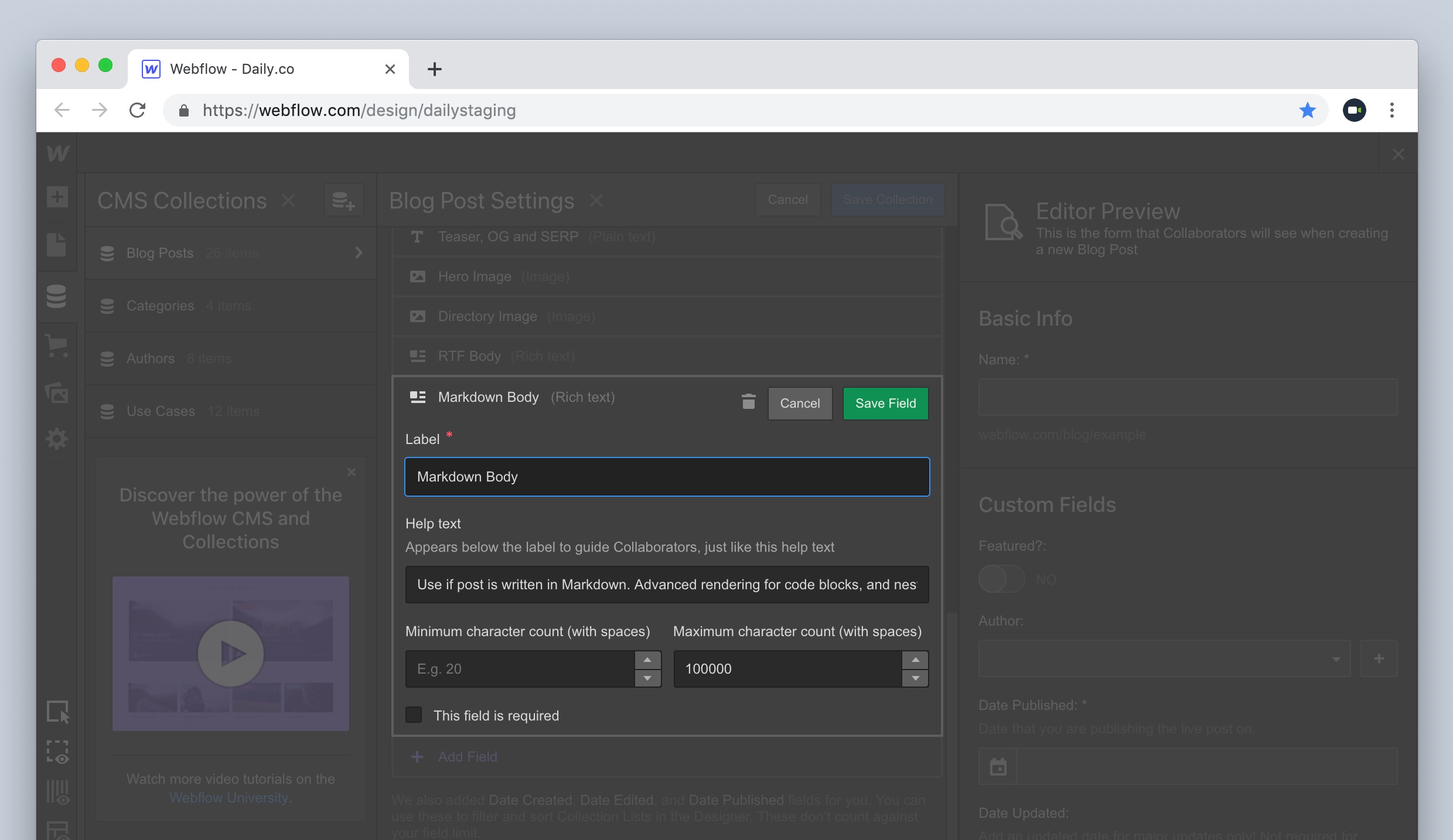
Task: Click the browser profile avatar icon
Action: point(1355,110)
